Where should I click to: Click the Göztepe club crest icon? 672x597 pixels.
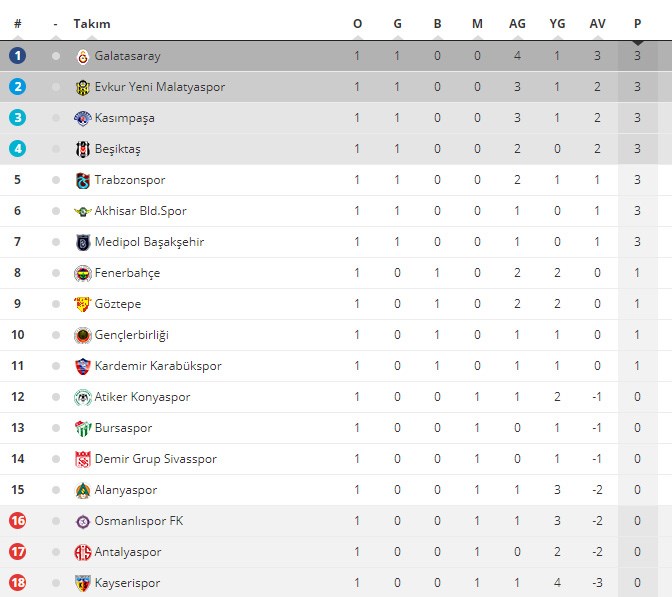click(x=83, y=304)
